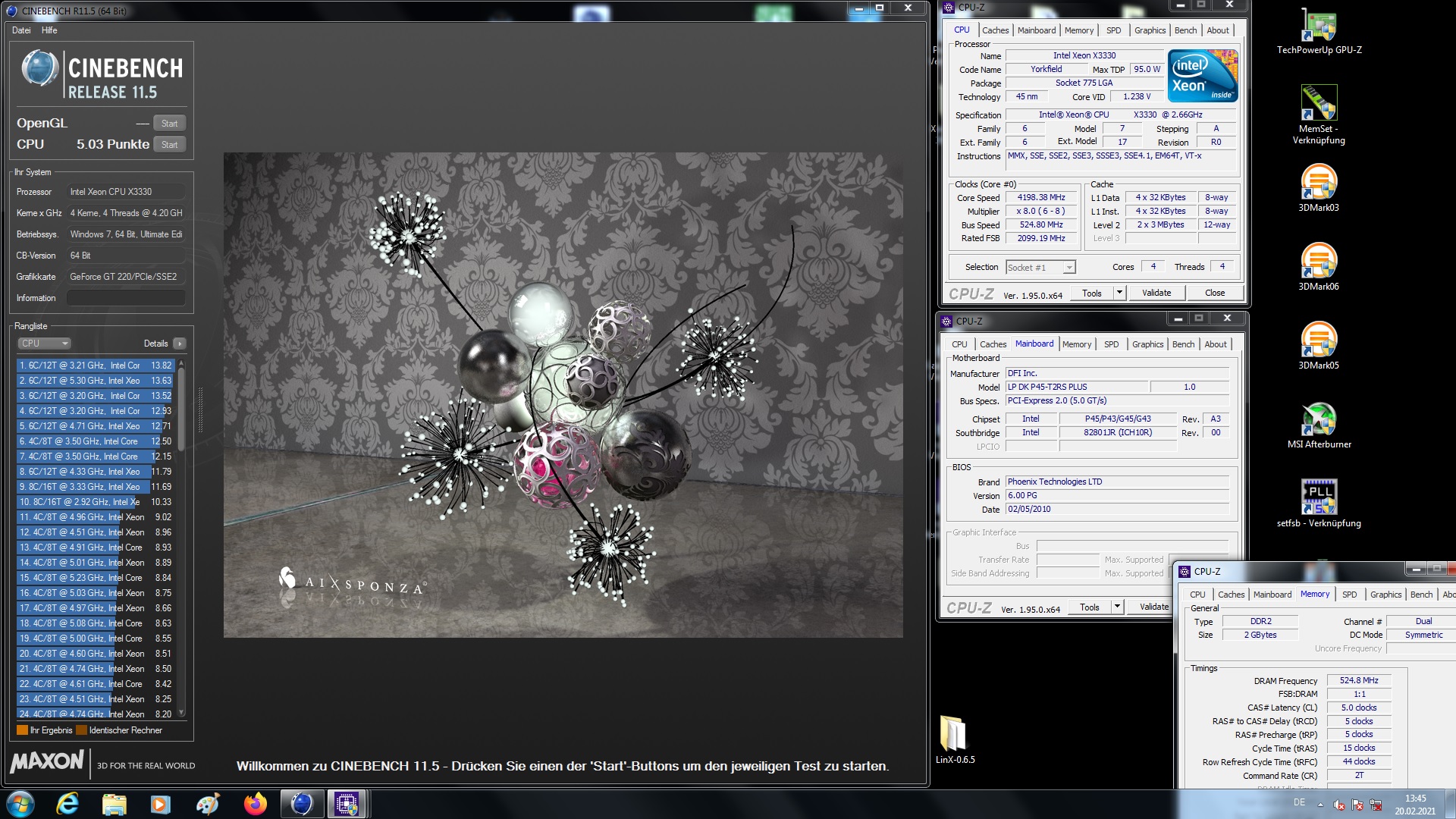Screen dimensions: 1456x819
Task: Open Memory tab in top CPU-Z window
Action: (x=1078, y=30)
